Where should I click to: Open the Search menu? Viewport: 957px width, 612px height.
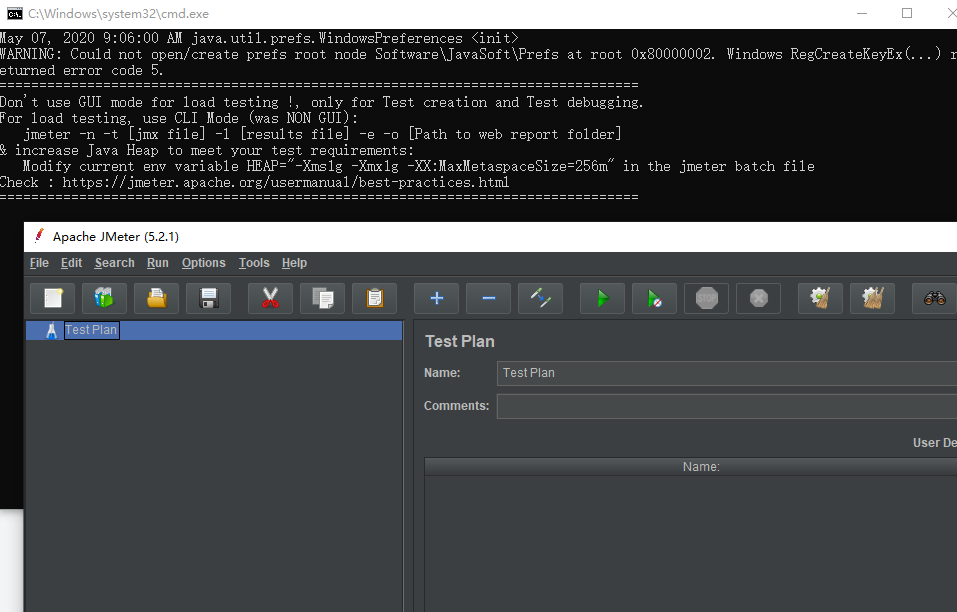click(114, 263)
